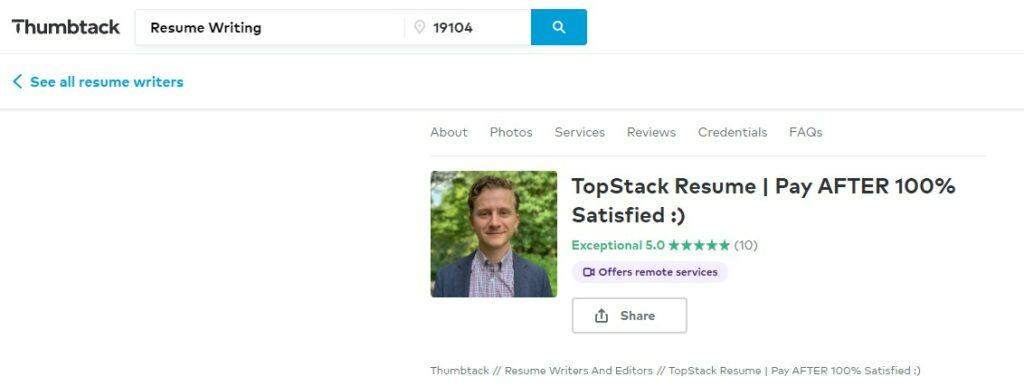Viewport: 1024px width, 386px height.
Task: Go to the Services tab
Action: click(579, 132)
